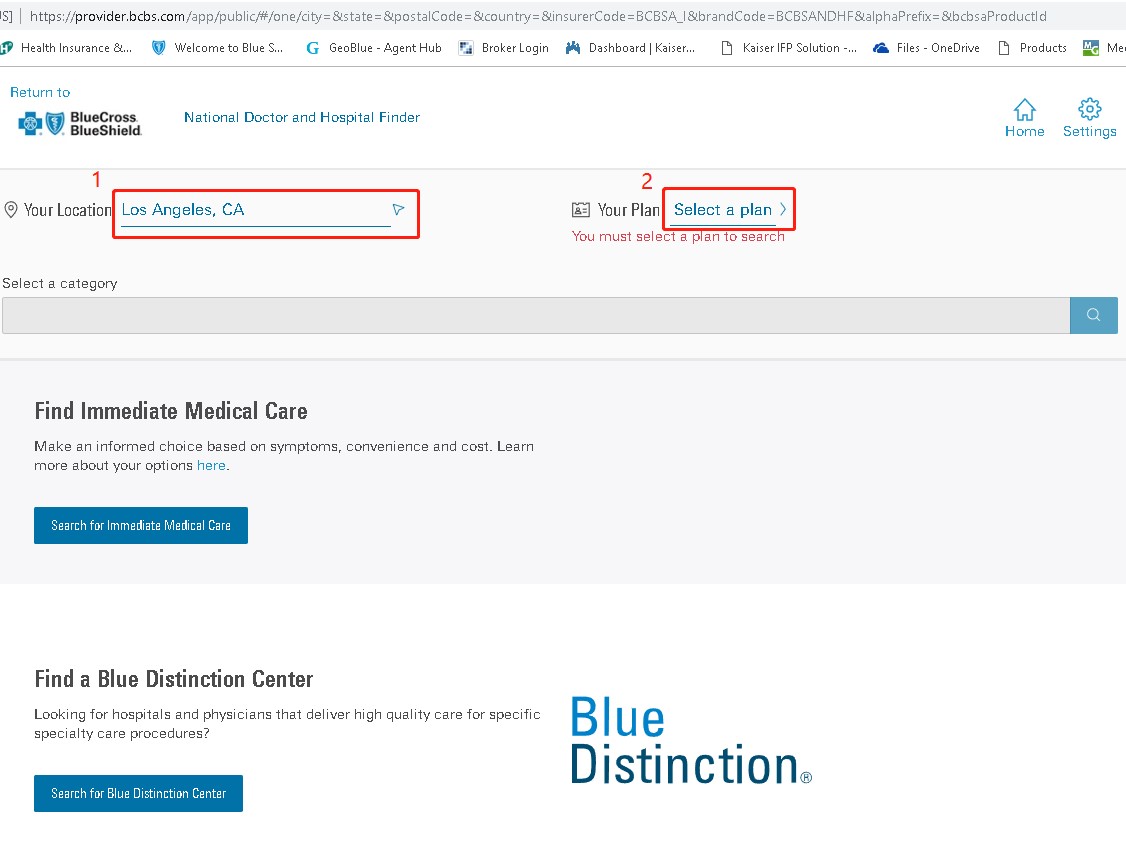Click National Doctor and Hospital Finder title
This screenshot has width=1126, height=860.
pyautogui.click(x=302, y=117)
